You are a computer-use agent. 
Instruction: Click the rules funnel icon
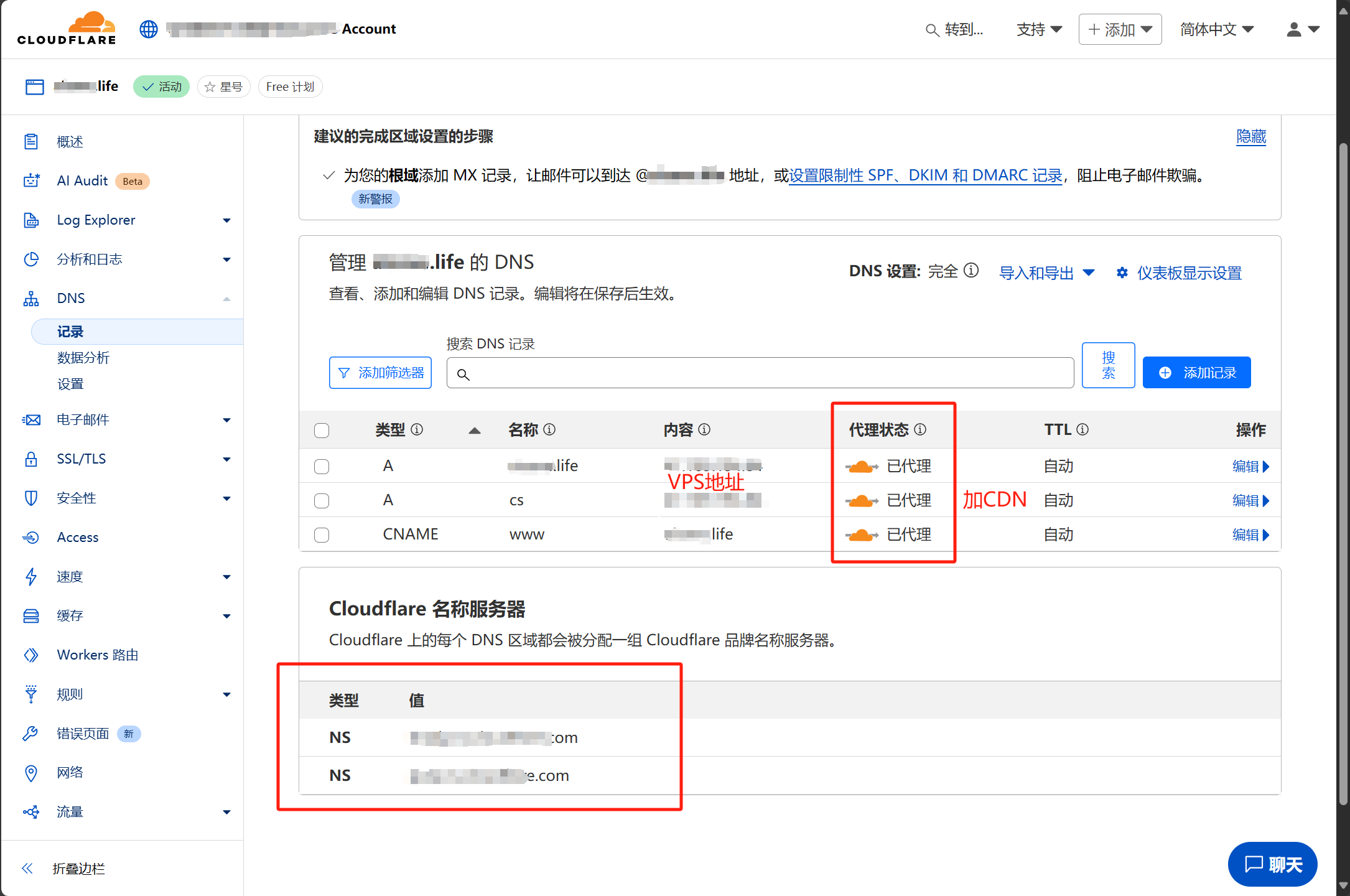(x=31, y=694)
